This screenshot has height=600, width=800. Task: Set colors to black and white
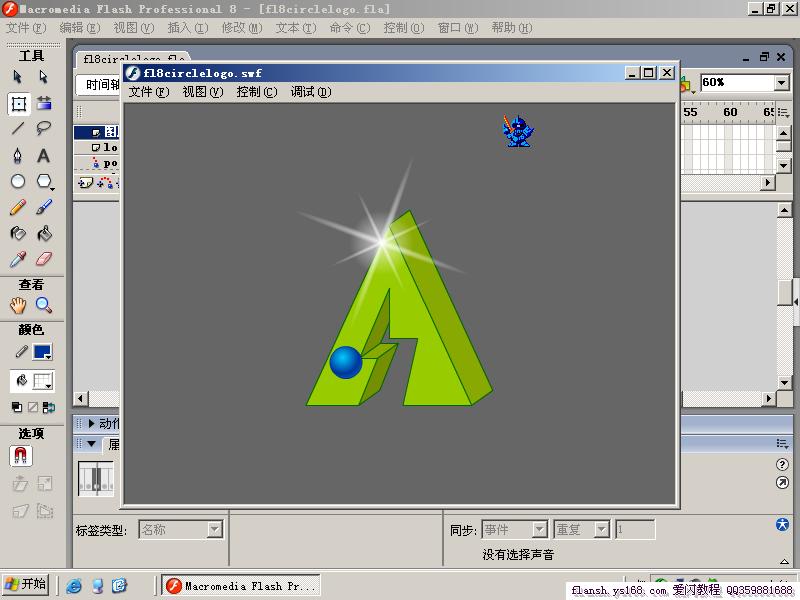[x=17, y=407]
